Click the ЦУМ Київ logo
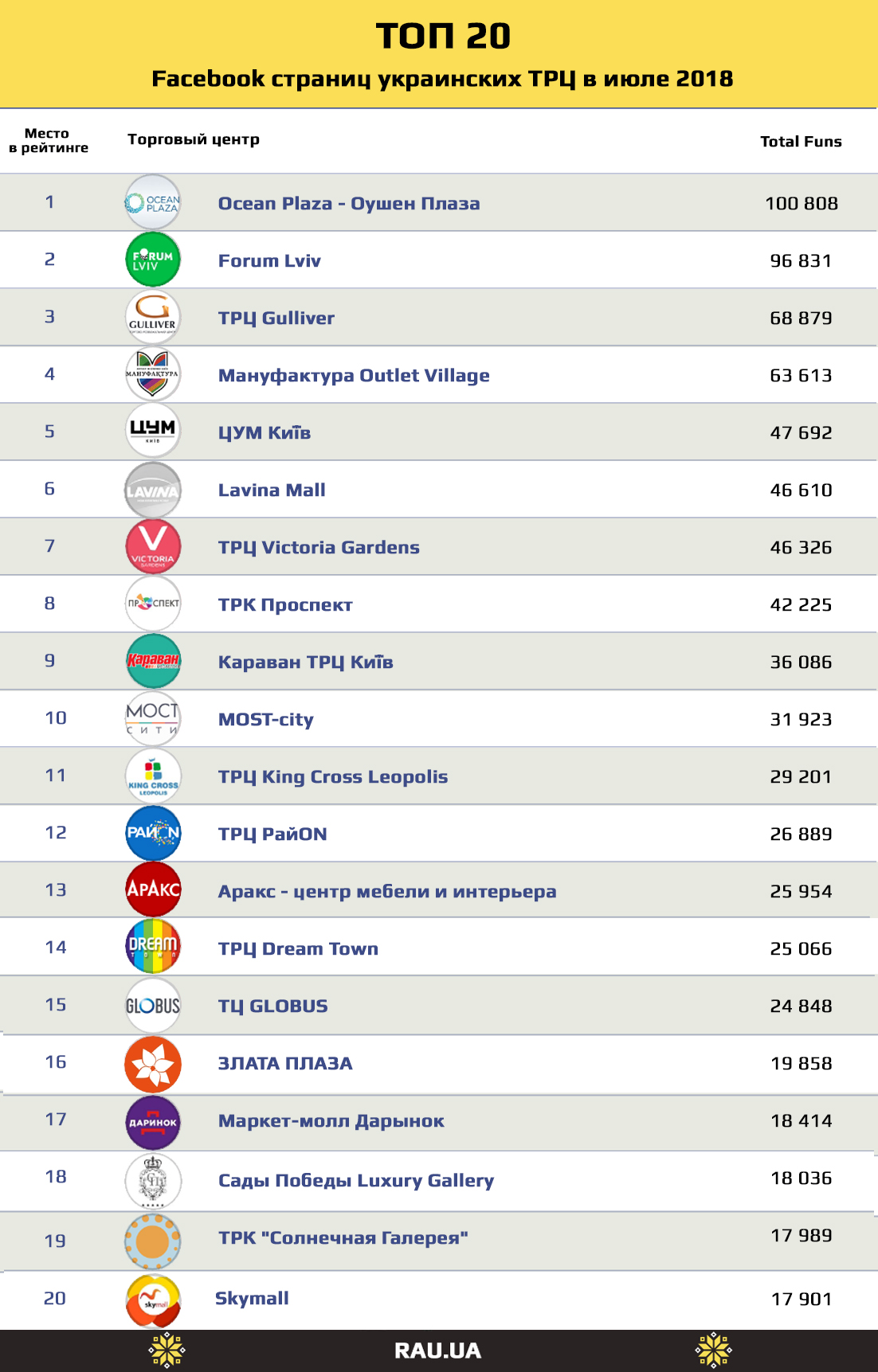This screenshot has width=878, height=1372. click(153, 431)
